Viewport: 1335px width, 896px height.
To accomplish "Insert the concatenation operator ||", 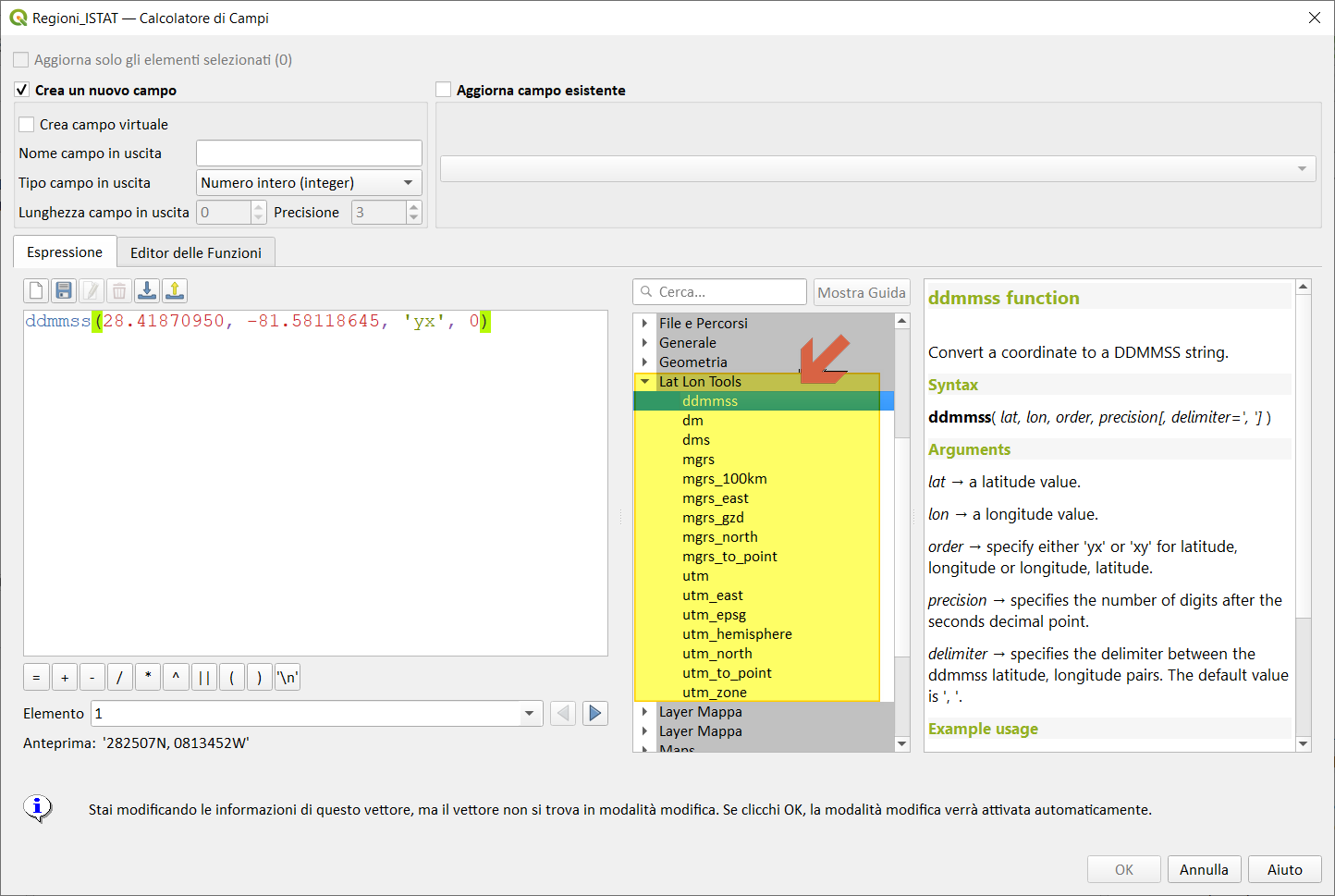I will pos(203,676).
